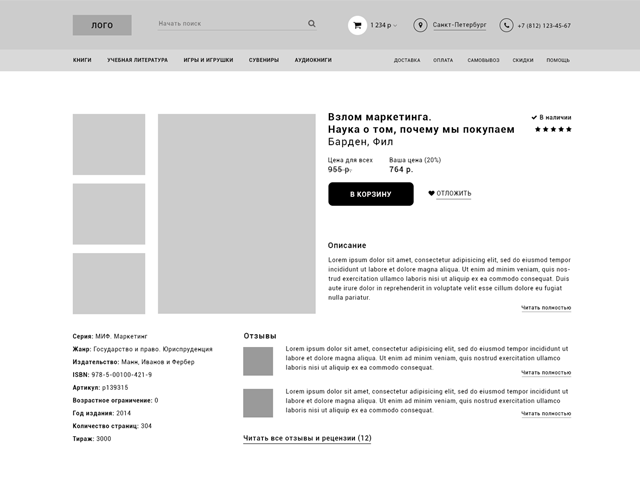640x480 pixels.
Task: Click the phone number +7 (812) 123-45-67
Action: [x=544, y=26]
